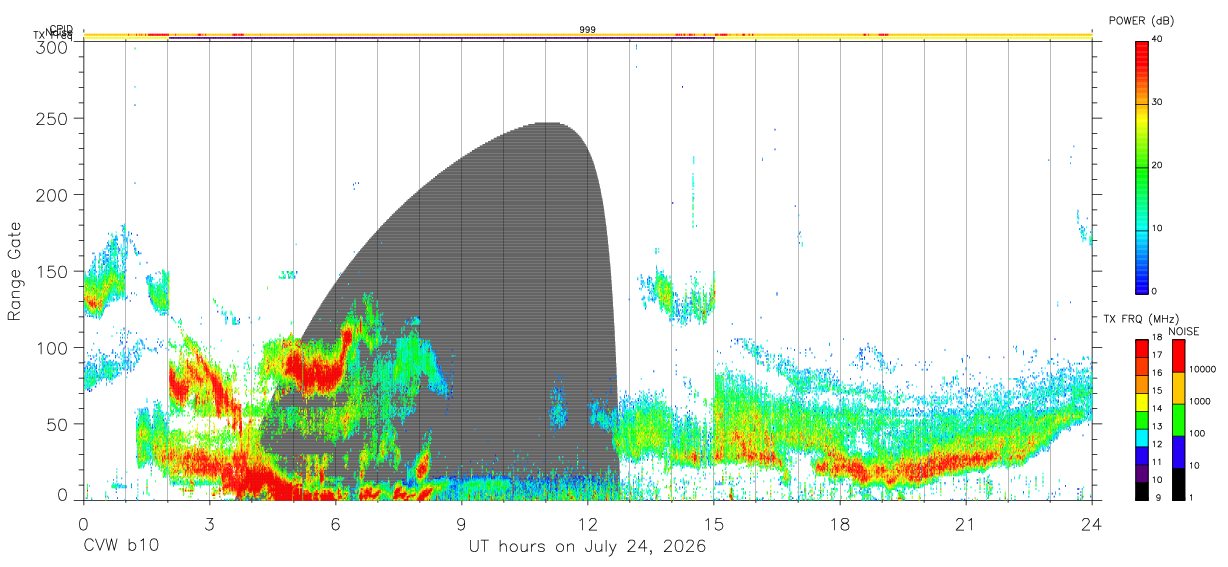Click the 18 tick label on the UT hours axis
1228x567 pixels.
[x=839, y=523]
